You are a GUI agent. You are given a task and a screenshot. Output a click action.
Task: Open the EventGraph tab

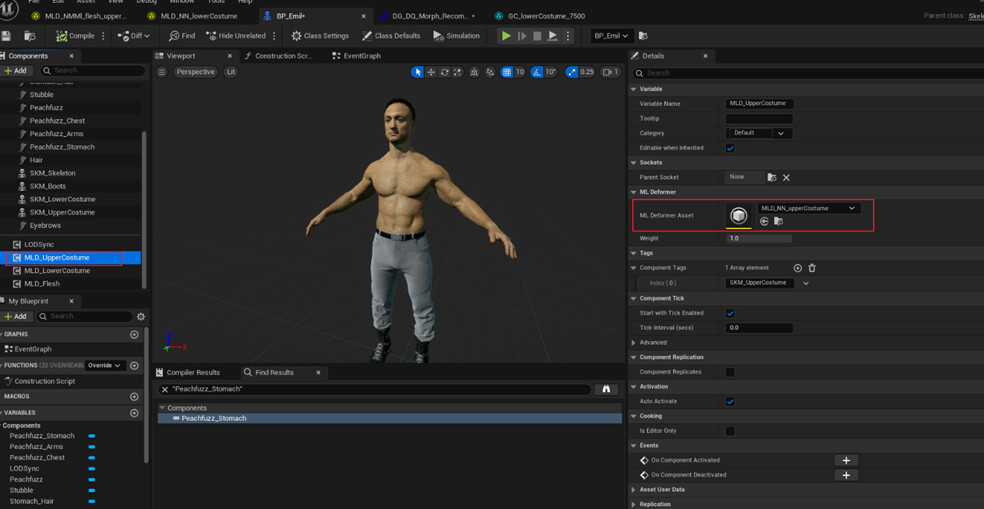click(x=356, y=56)
